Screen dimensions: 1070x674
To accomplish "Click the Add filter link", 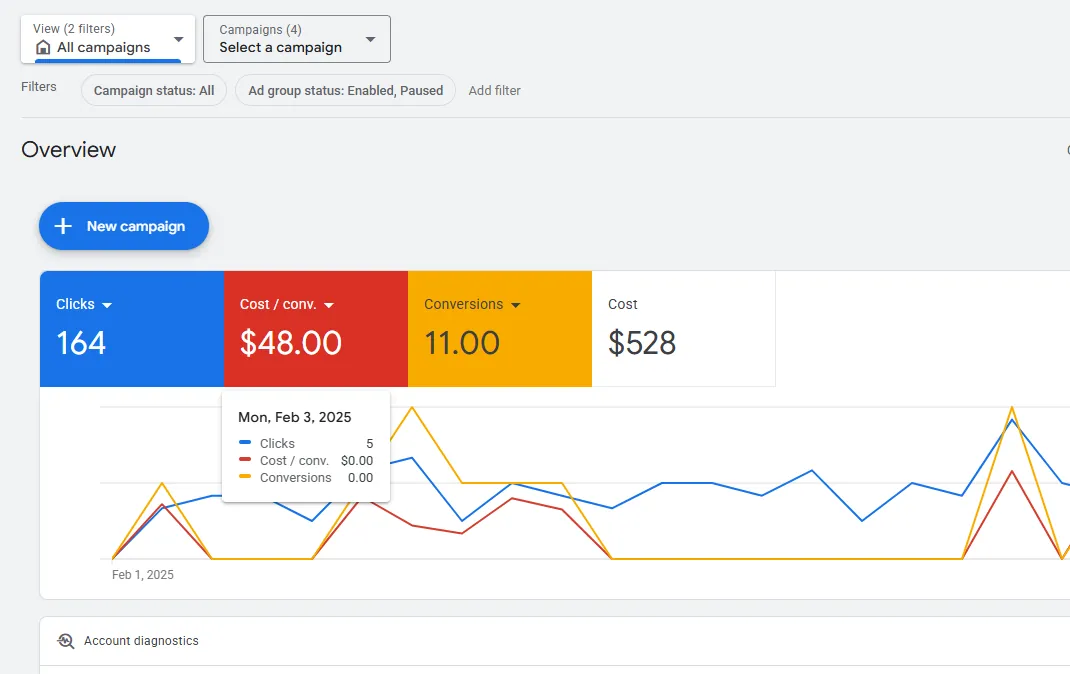I will [x=494, y=90].
